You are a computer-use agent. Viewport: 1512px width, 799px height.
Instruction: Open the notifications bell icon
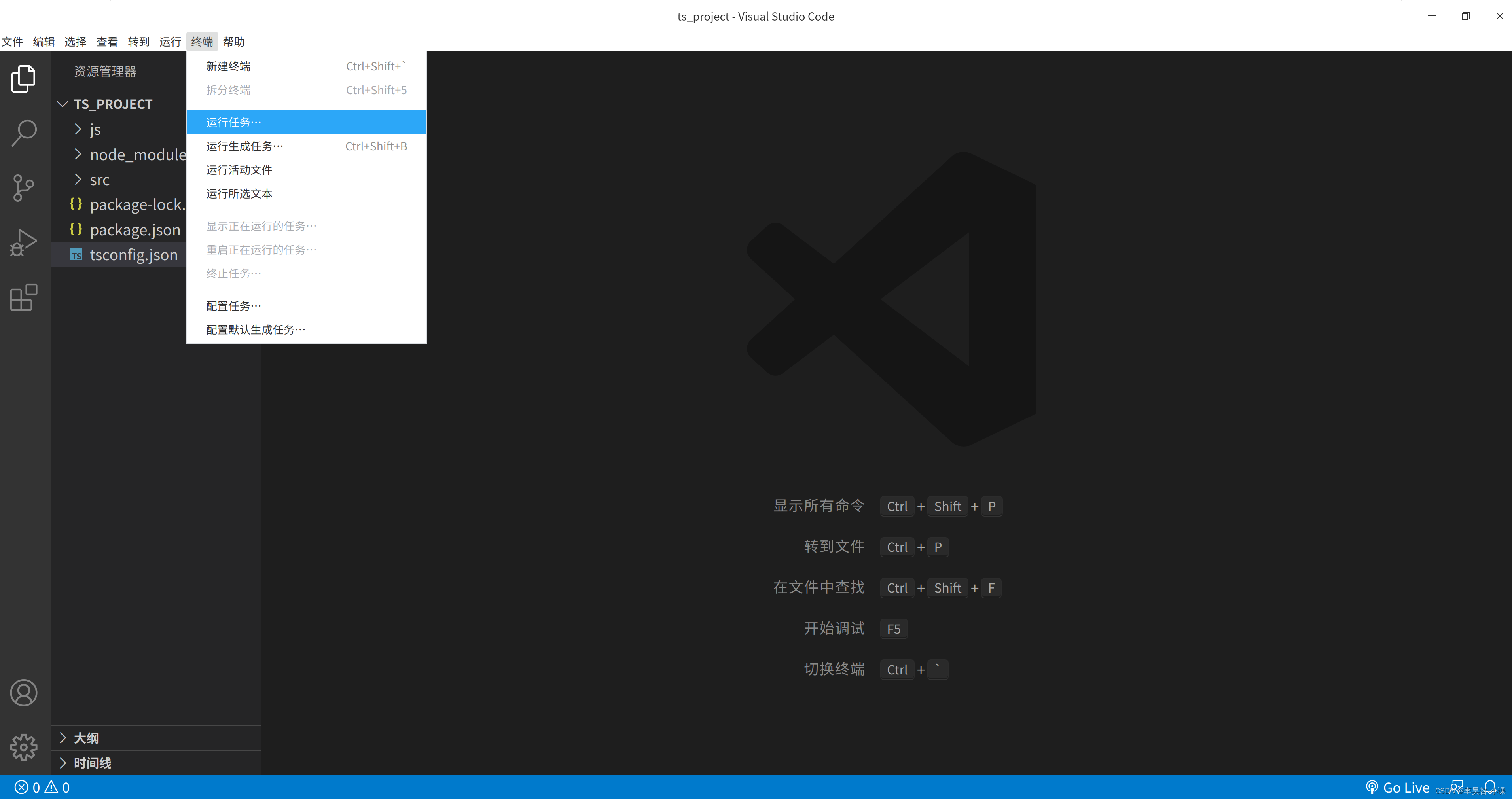(1490, 787)
